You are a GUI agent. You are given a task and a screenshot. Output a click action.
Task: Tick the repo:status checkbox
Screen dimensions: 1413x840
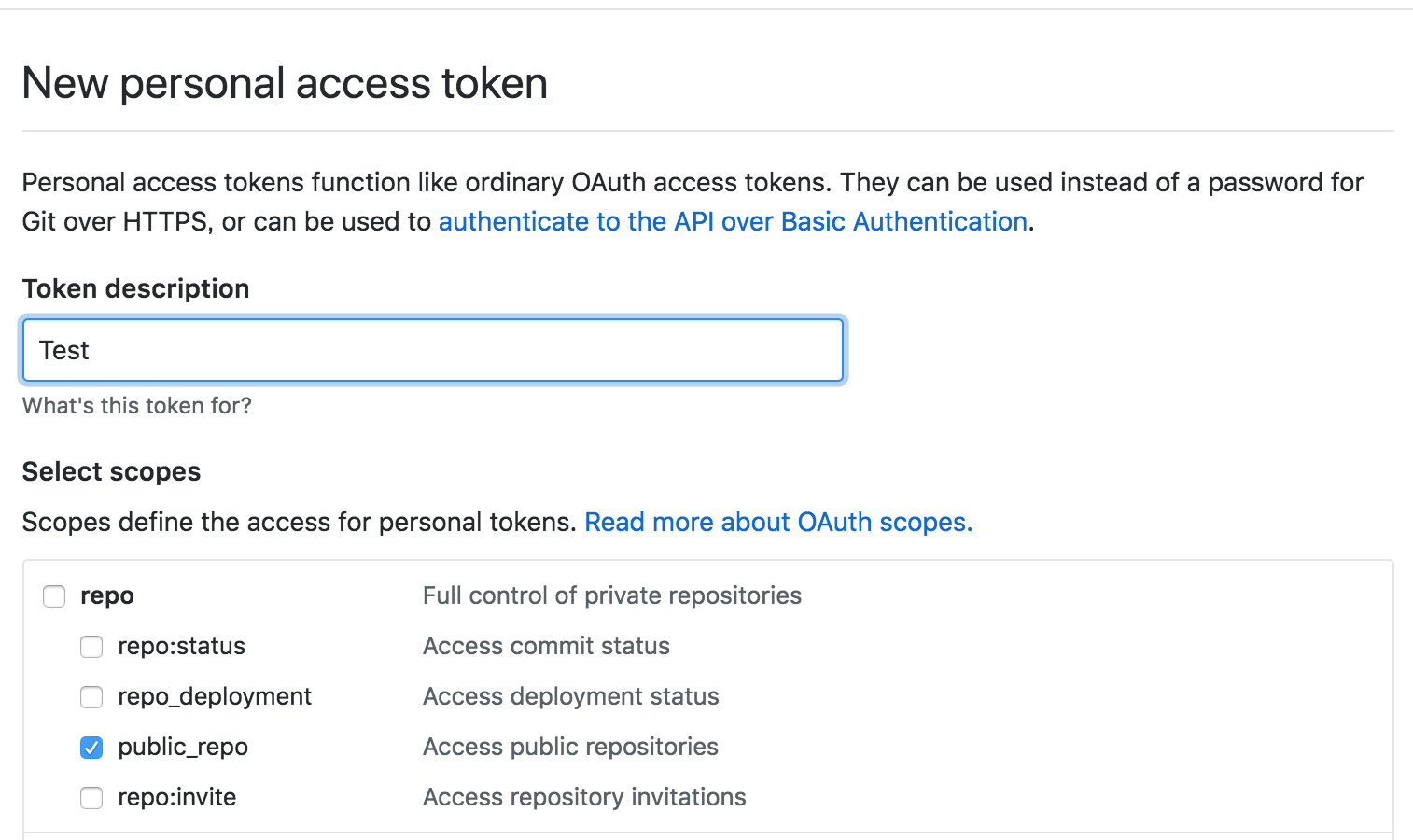click(91, 647)
